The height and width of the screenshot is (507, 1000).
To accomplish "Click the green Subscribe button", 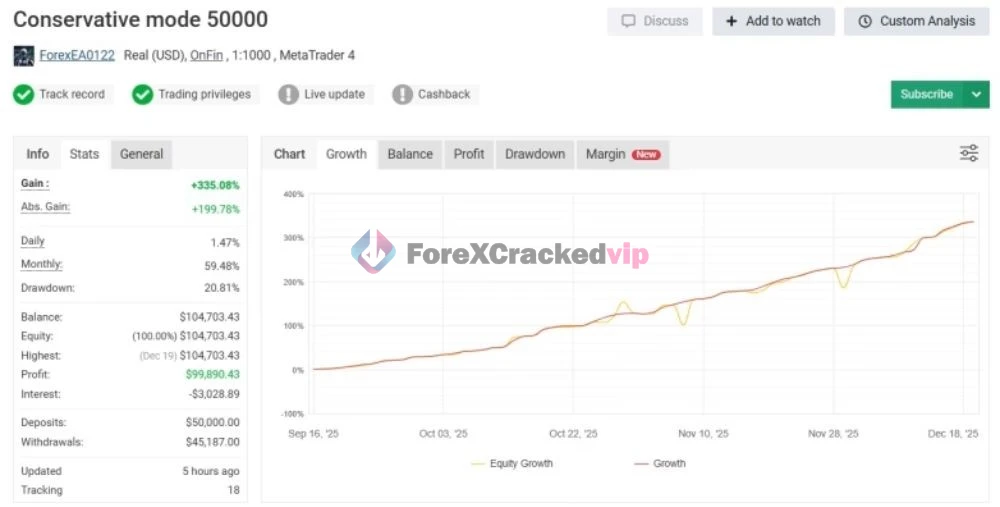I will 926,94.
